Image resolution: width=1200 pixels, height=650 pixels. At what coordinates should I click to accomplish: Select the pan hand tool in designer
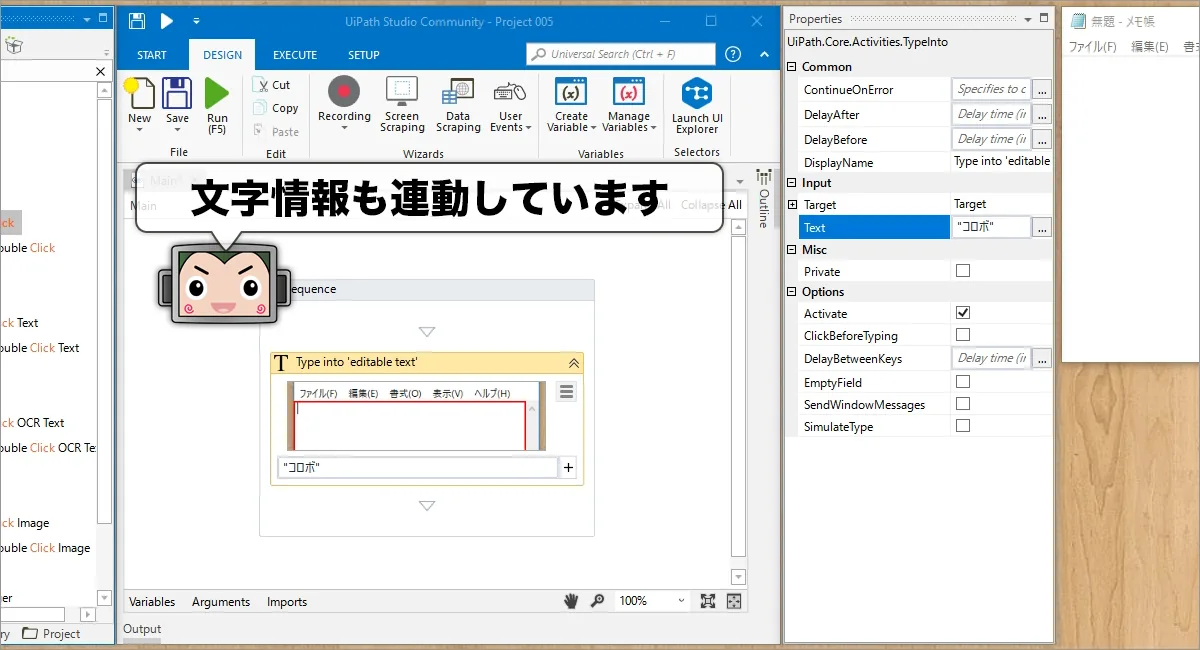[x=571, y=601]
